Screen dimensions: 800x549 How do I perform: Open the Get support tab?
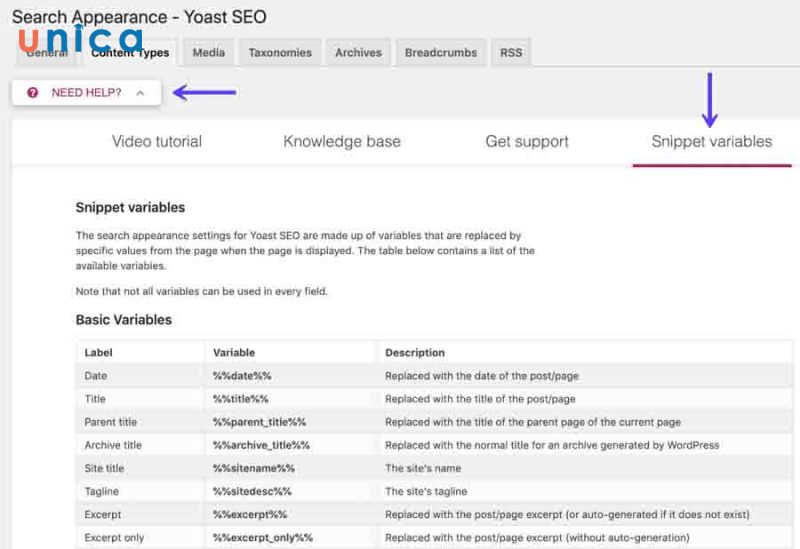pos(527,142)
